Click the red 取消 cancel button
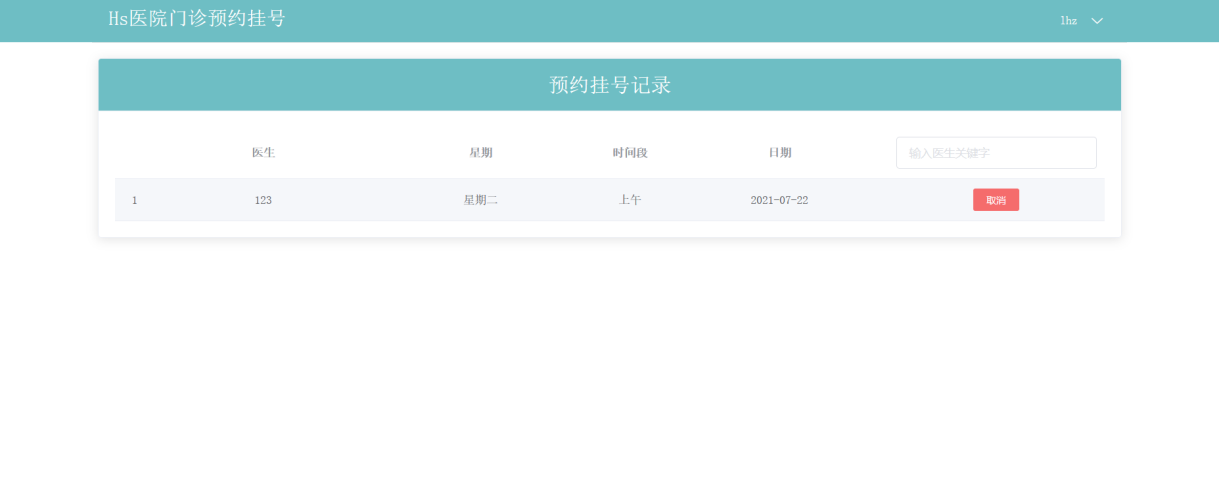The image size is (1219, 480). [995, 200]
